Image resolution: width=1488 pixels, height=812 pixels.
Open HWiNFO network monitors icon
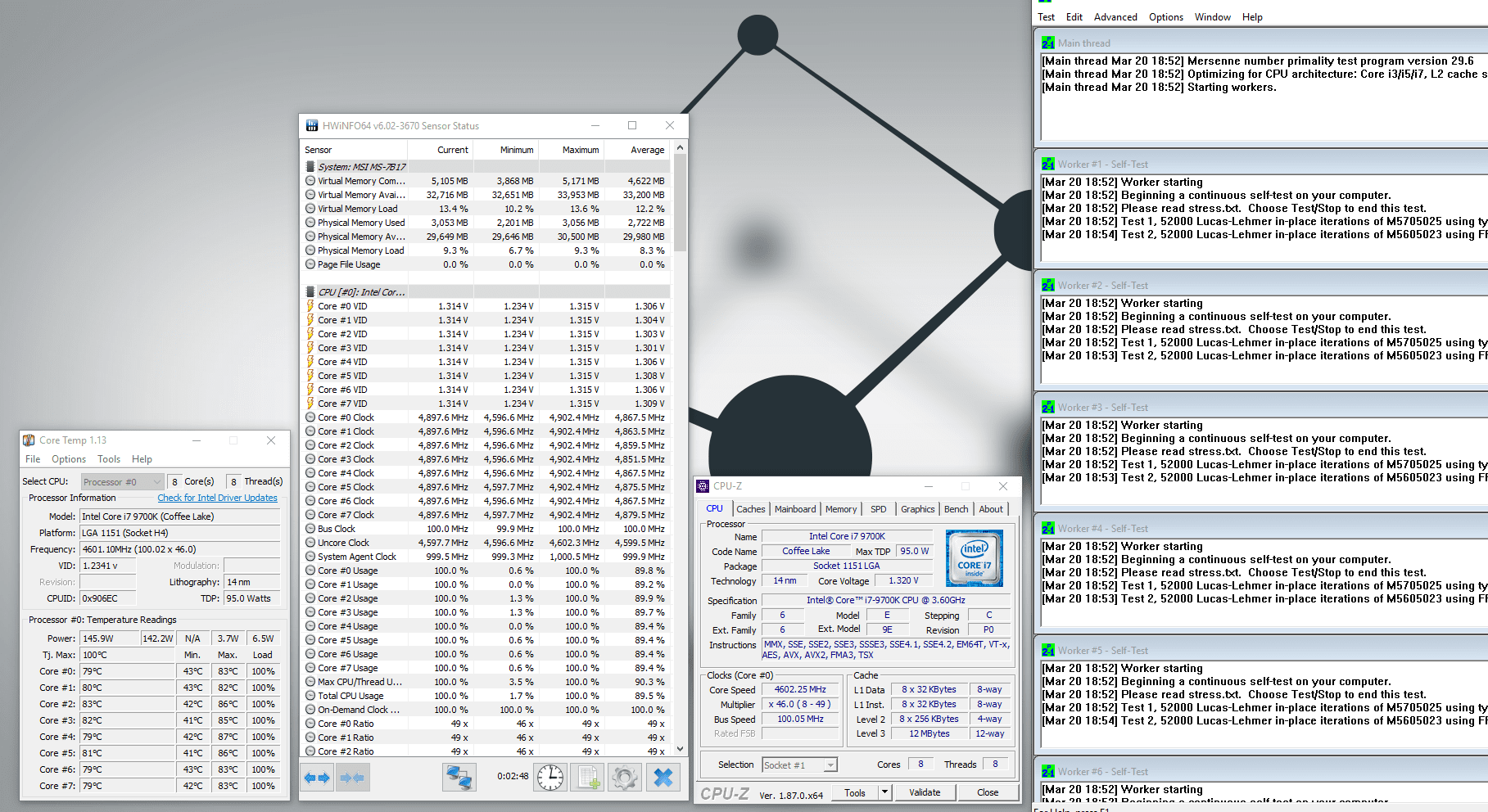(459, 777)
